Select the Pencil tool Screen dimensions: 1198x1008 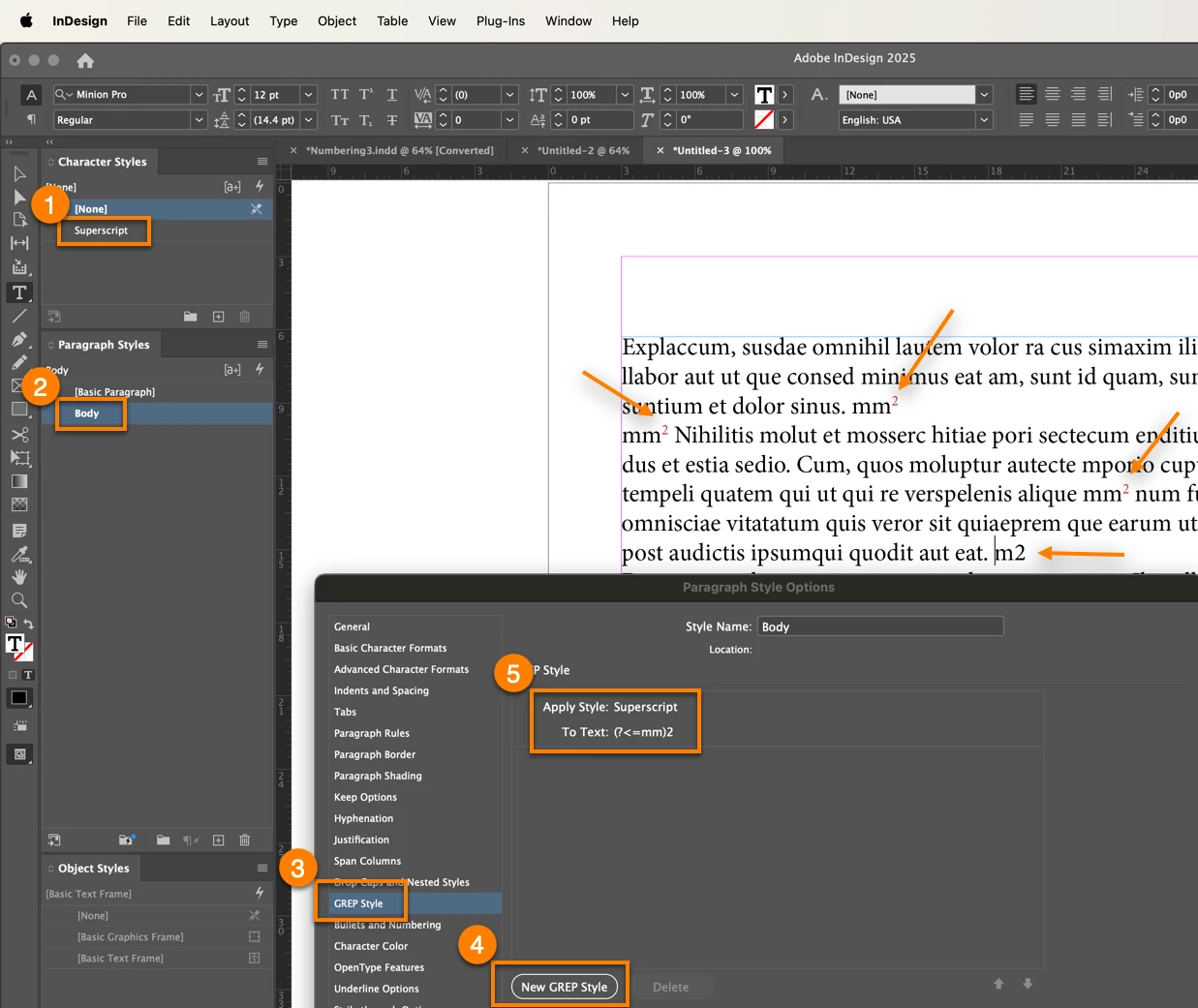tap(19, 363)
